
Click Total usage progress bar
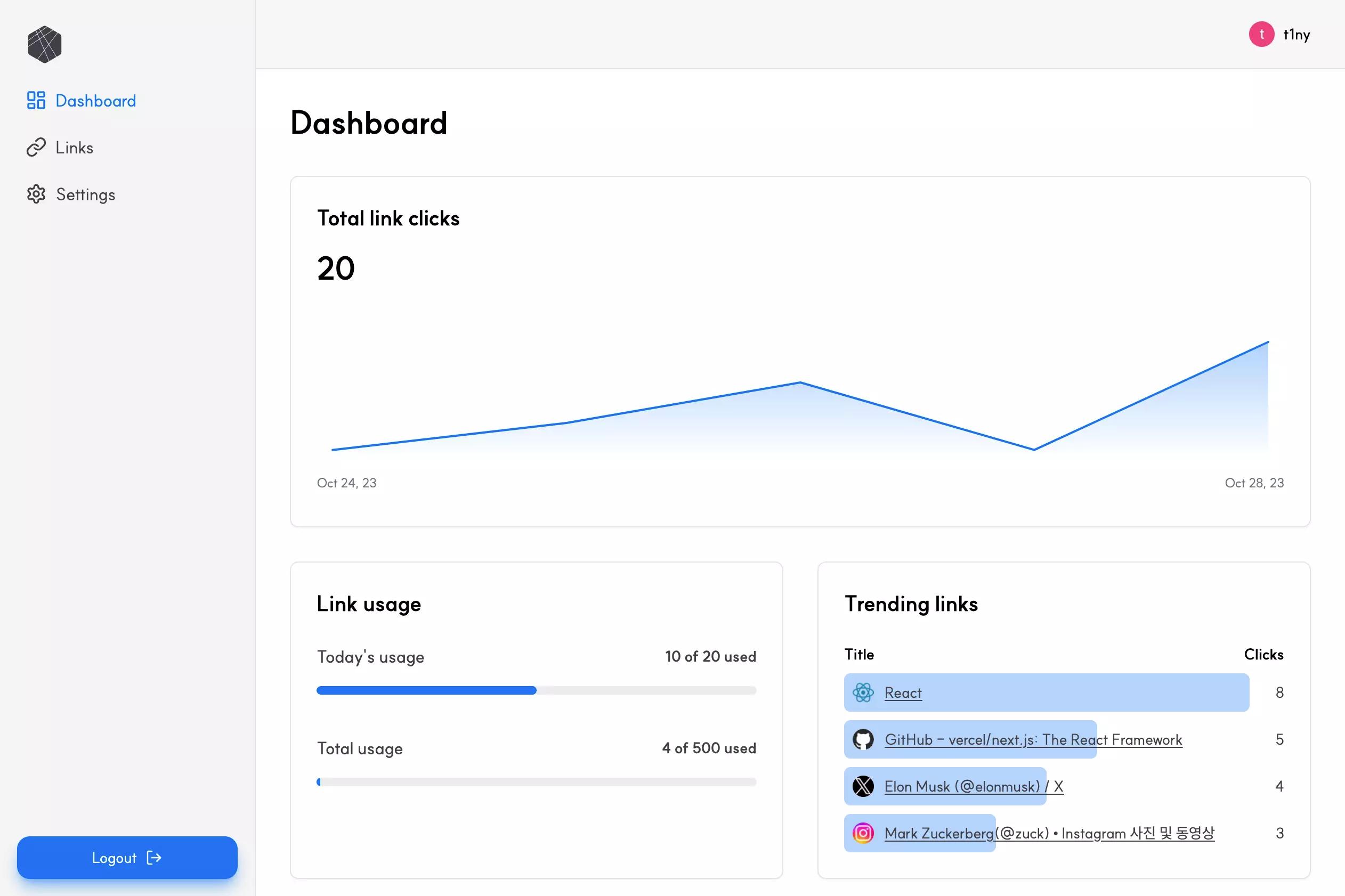(x=537, y=781)
